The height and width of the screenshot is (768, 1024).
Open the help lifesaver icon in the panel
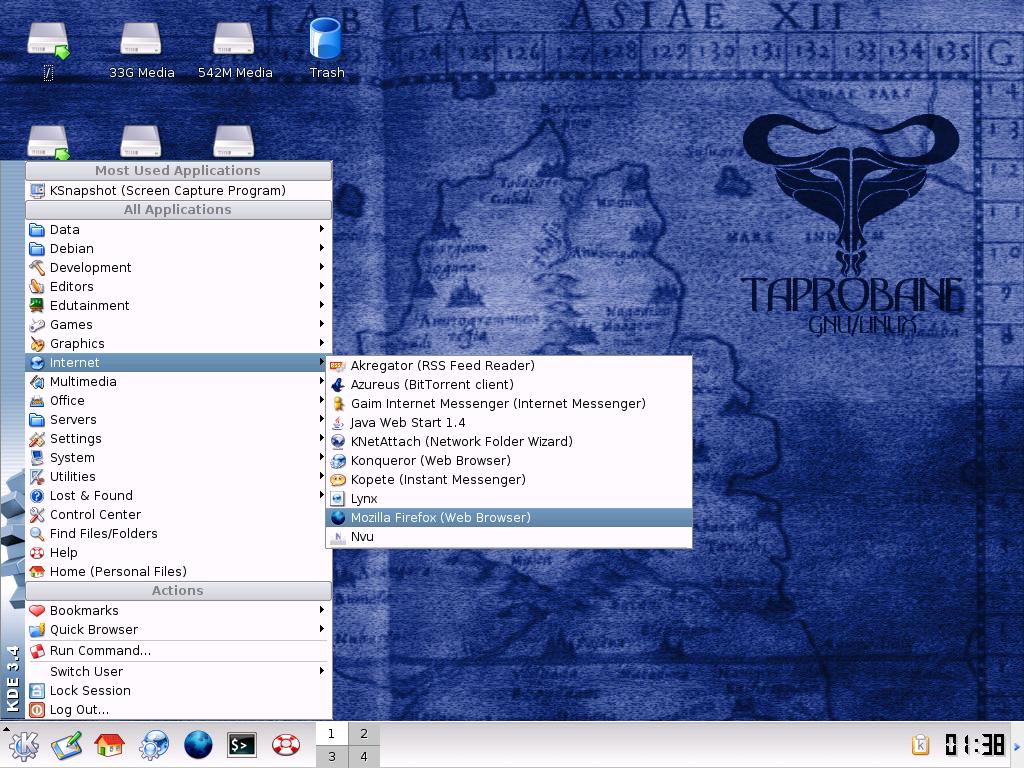[x=285, y=744]
